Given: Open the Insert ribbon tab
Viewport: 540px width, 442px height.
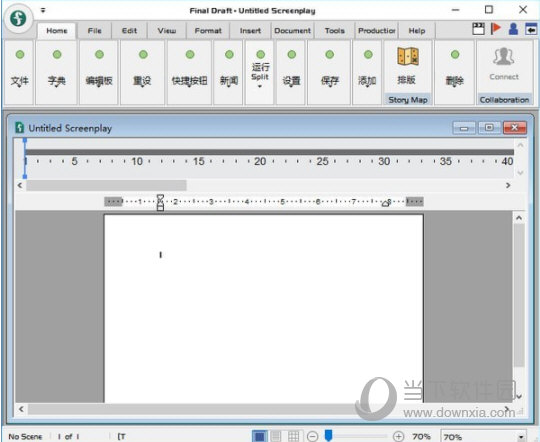Looking at the screenshot, I should point(250,31).
